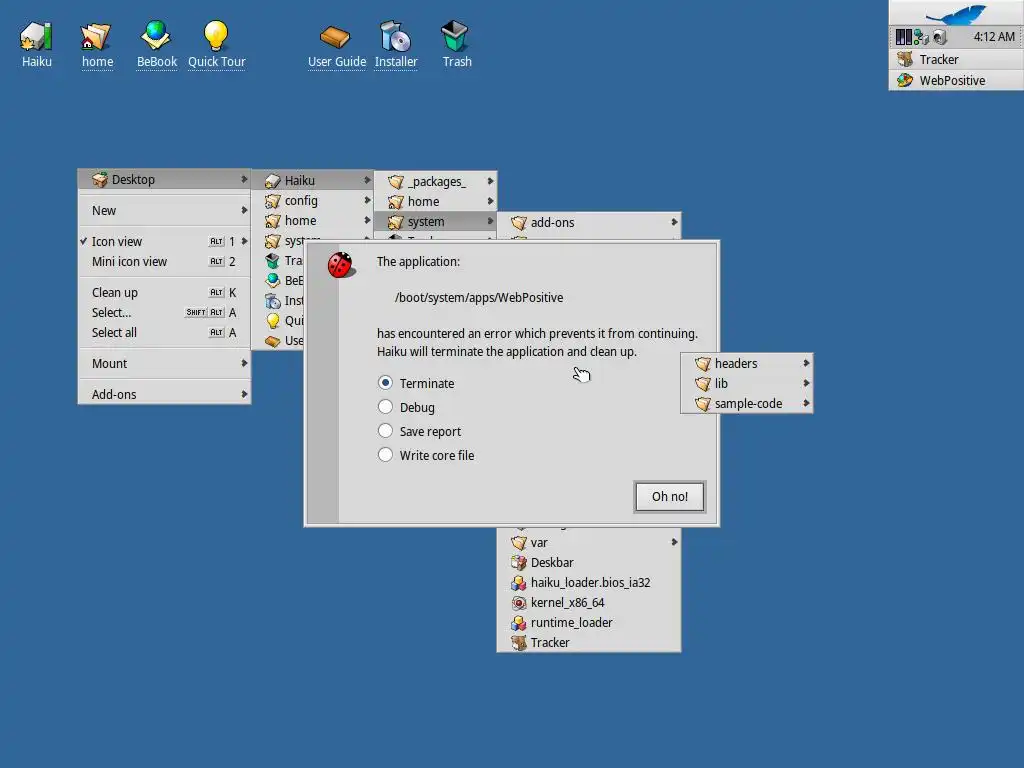This screenshot has width=1024, height=768.
Task: Click home folder beneath _packages_ entry
Action: pyautogui.click(x=435, y=202)
